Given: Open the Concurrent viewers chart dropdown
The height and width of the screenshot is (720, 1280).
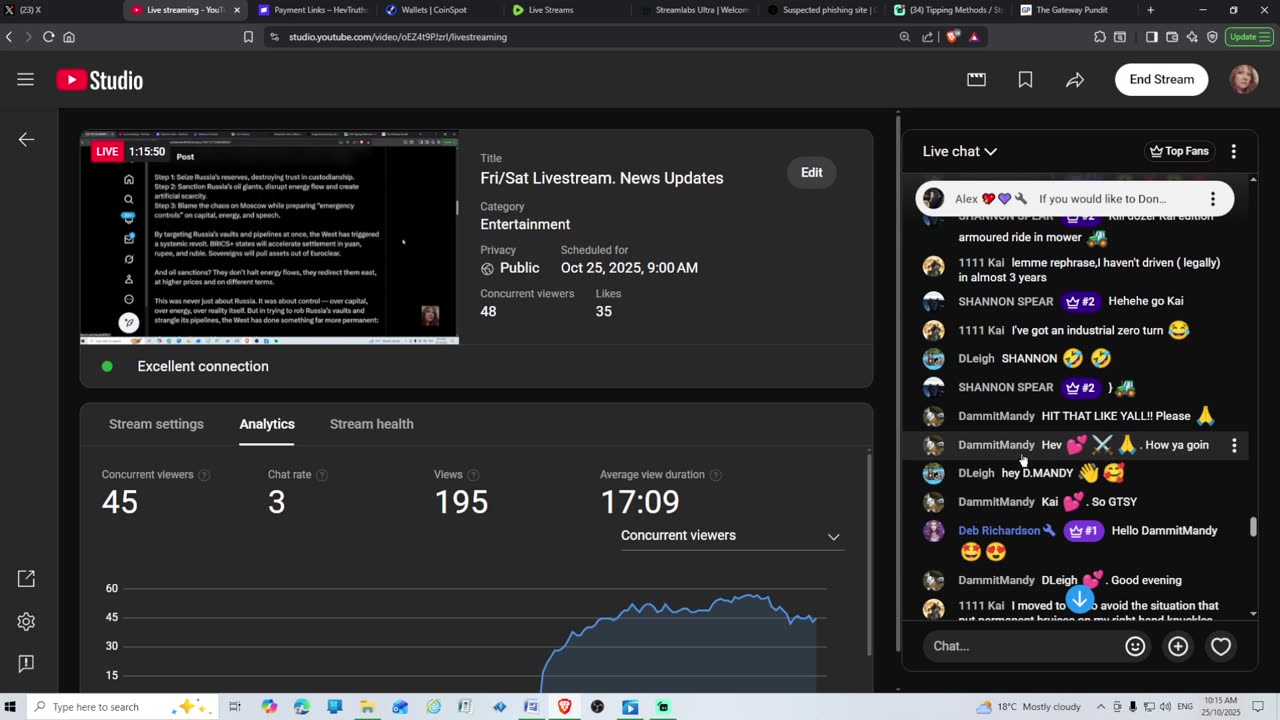Looking at the screenshot, I should pyautogui.click(x=731, y=536).
